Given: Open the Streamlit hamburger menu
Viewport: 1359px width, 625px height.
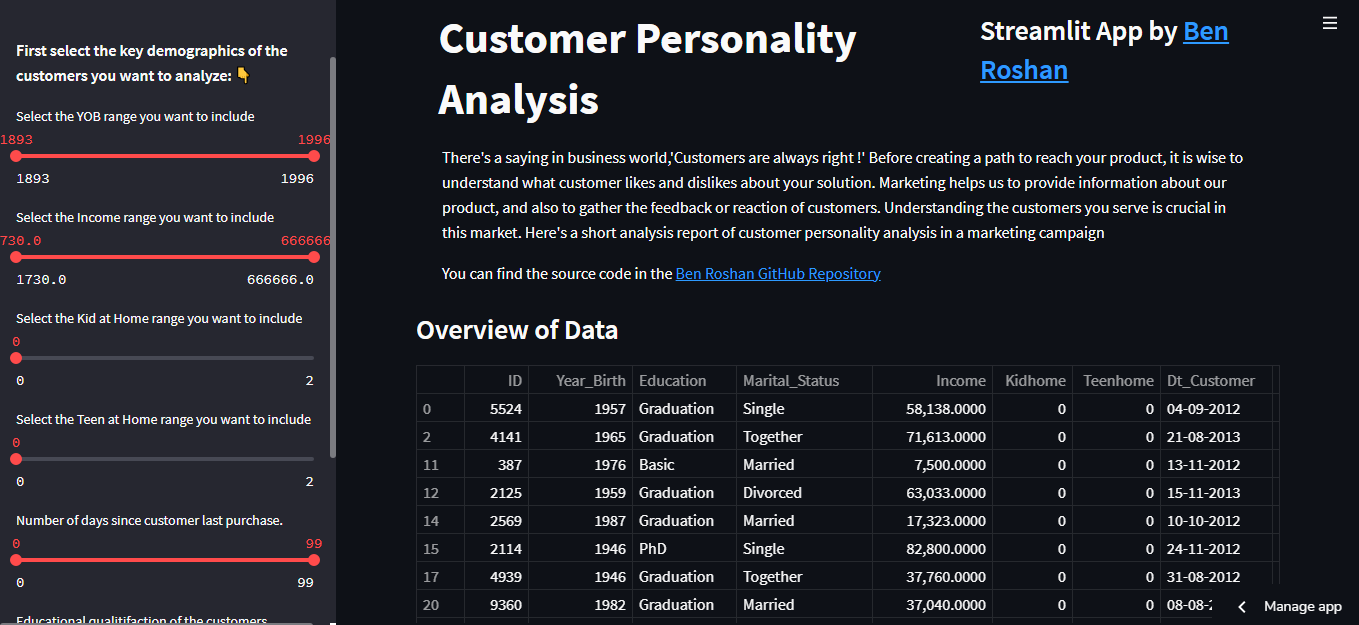Looking at the screenshot, I should (1329, 22).
